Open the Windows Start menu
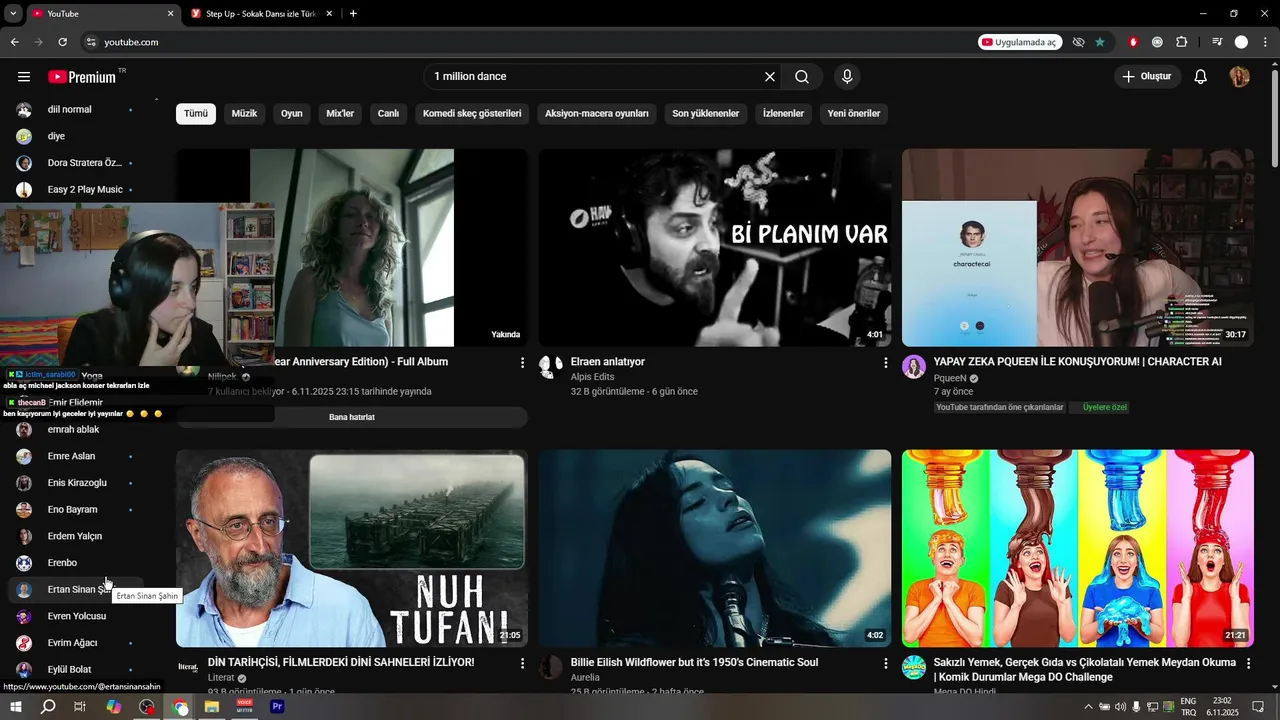Viewport: 1280px width, 720px height. point(16,707)
